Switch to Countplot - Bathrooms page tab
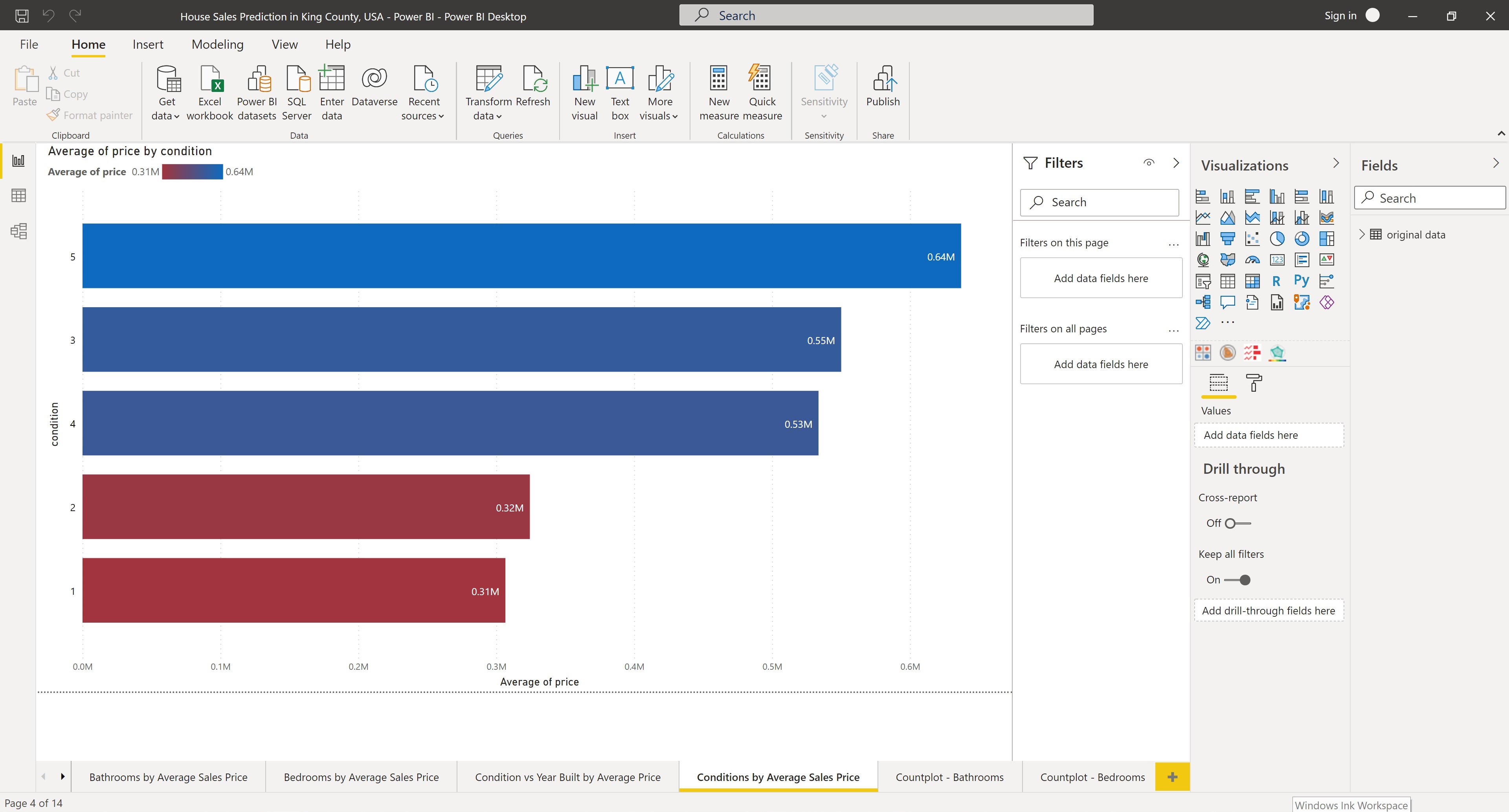This screenshot has height=812, width=1509. coord(949,777)
